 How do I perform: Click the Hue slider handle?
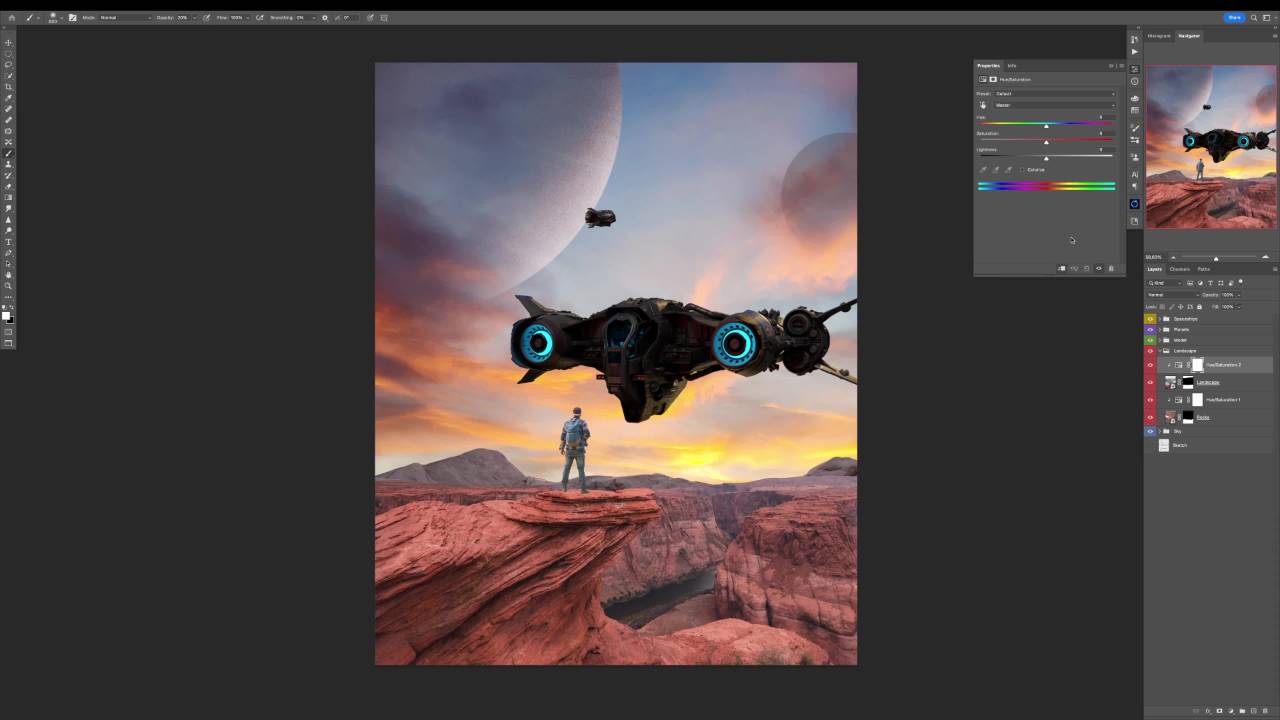[1046, 126]
